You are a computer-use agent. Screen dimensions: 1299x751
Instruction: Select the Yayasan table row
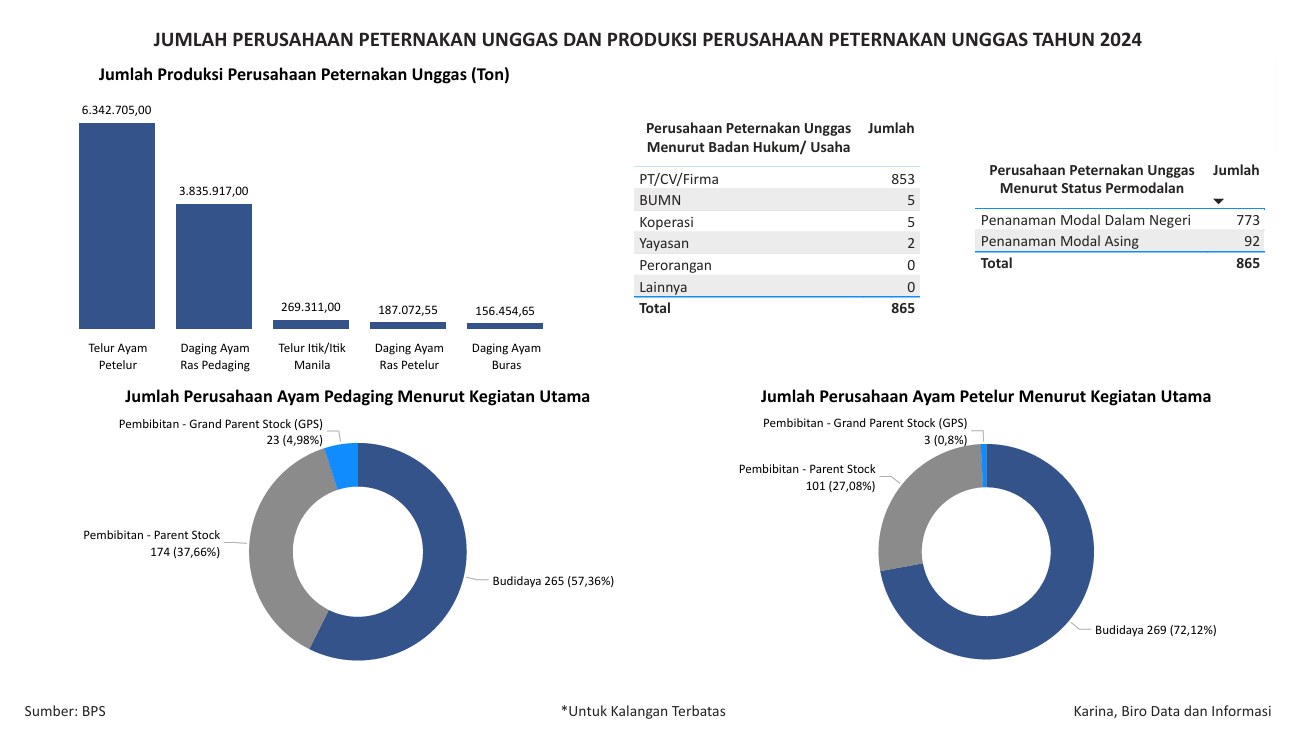pyautogui.click(x=777, y=243)
